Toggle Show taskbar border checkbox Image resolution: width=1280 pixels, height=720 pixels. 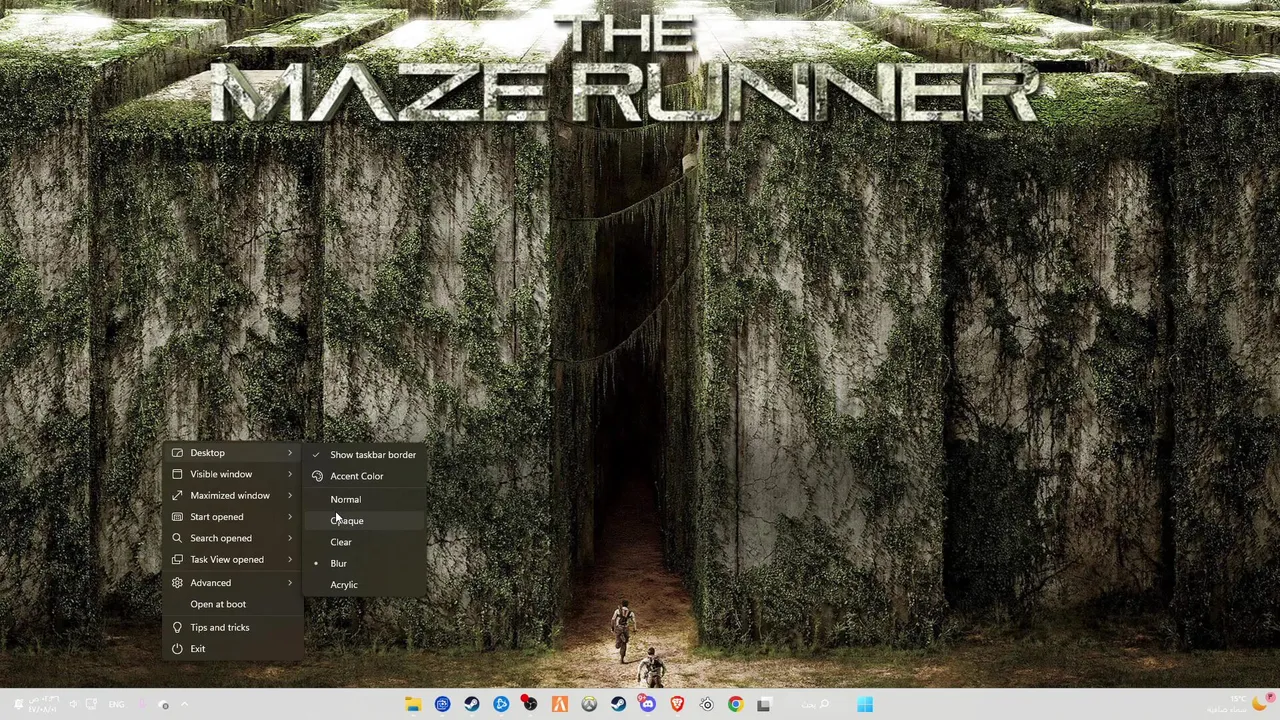tap(365, 455)
